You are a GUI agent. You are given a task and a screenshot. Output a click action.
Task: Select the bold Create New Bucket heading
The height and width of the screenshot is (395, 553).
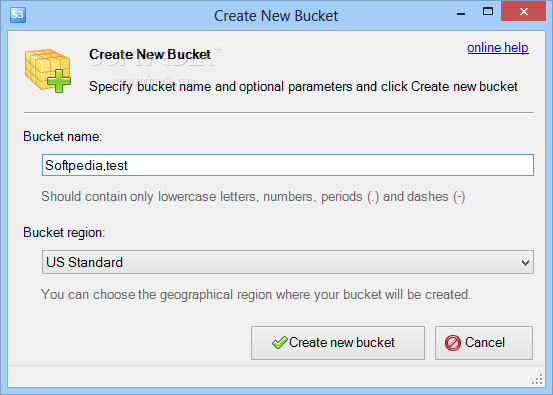tap(150, 54)
